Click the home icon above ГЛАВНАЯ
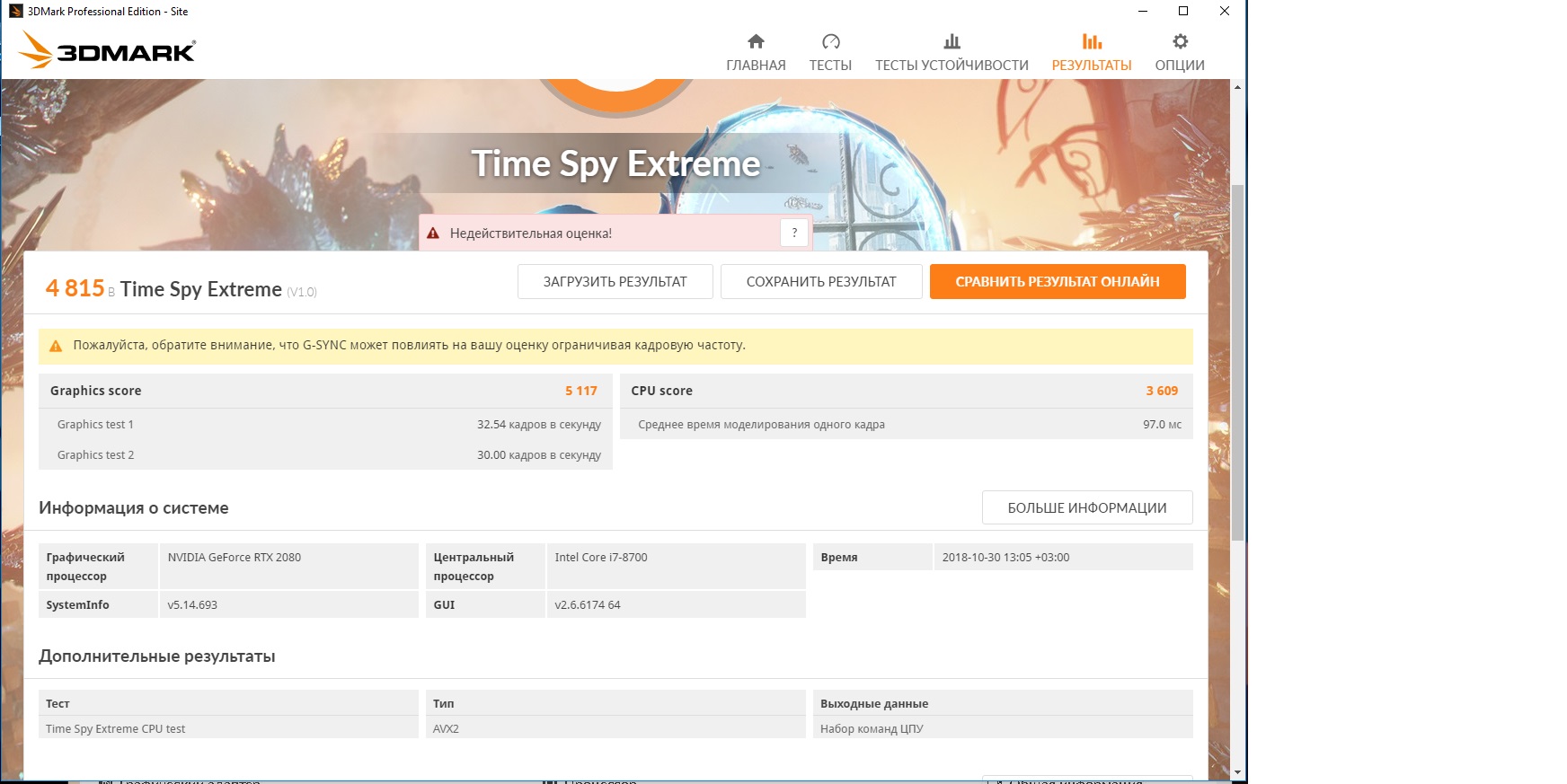Screen dimensions: 1567x784 (x=756, y=41)
